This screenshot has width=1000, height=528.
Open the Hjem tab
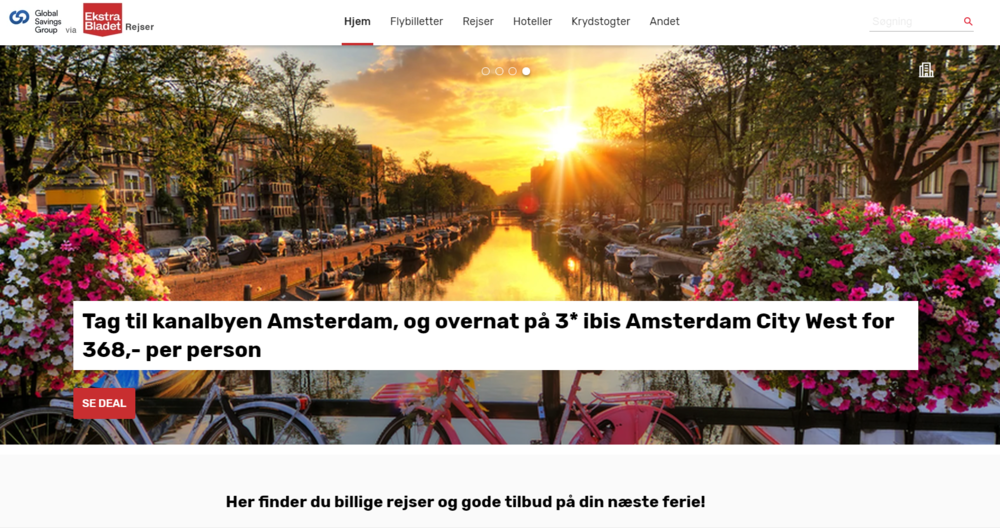pyautogui.click(x=357, y=22)
